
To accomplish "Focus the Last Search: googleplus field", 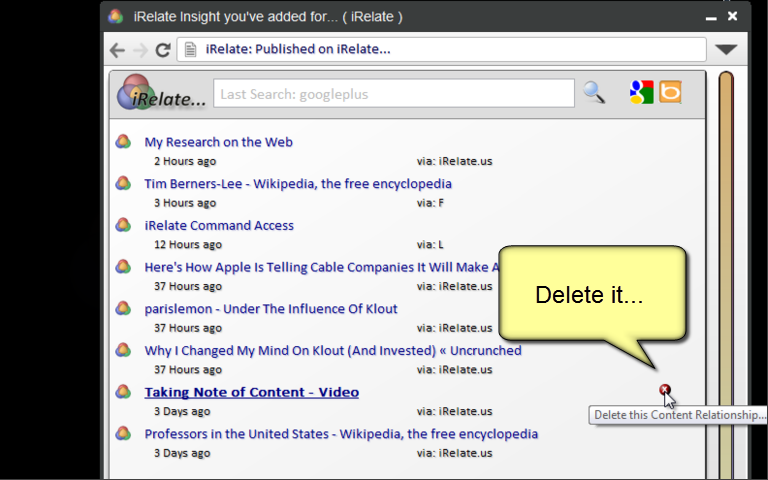I will pos(394,94).
